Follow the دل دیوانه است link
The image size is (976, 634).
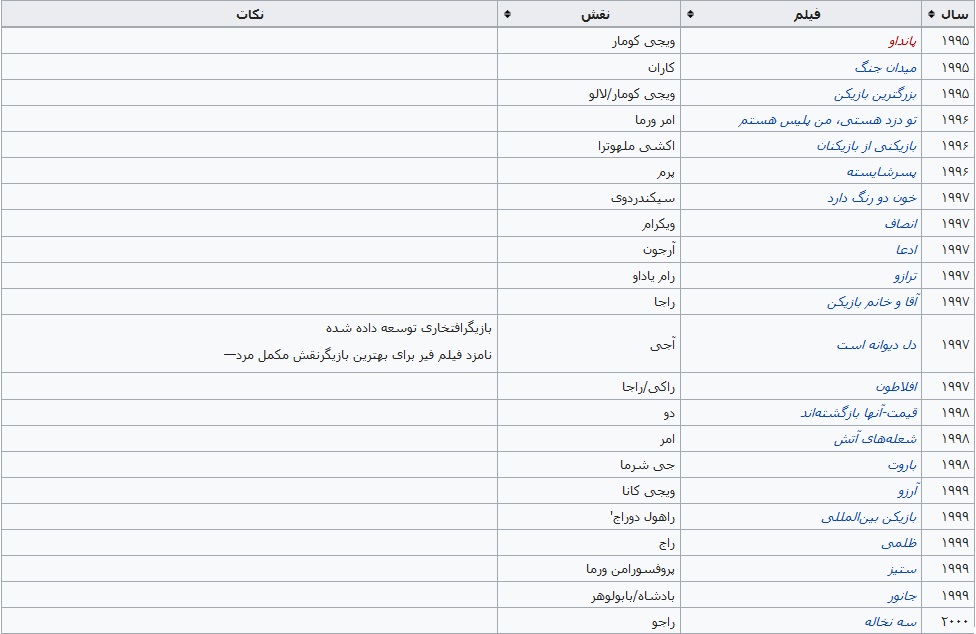877,344
